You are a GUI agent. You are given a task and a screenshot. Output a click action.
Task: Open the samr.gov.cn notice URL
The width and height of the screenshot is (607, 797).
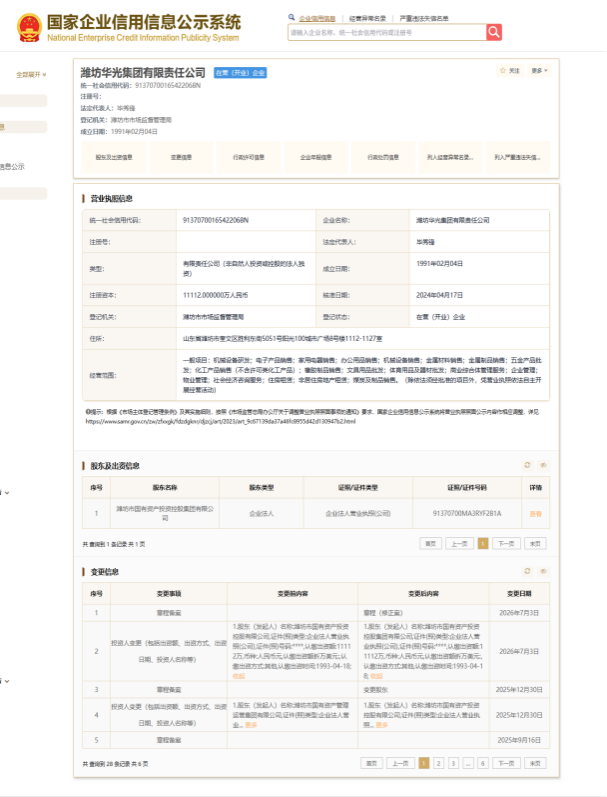(x=221, y=421)
